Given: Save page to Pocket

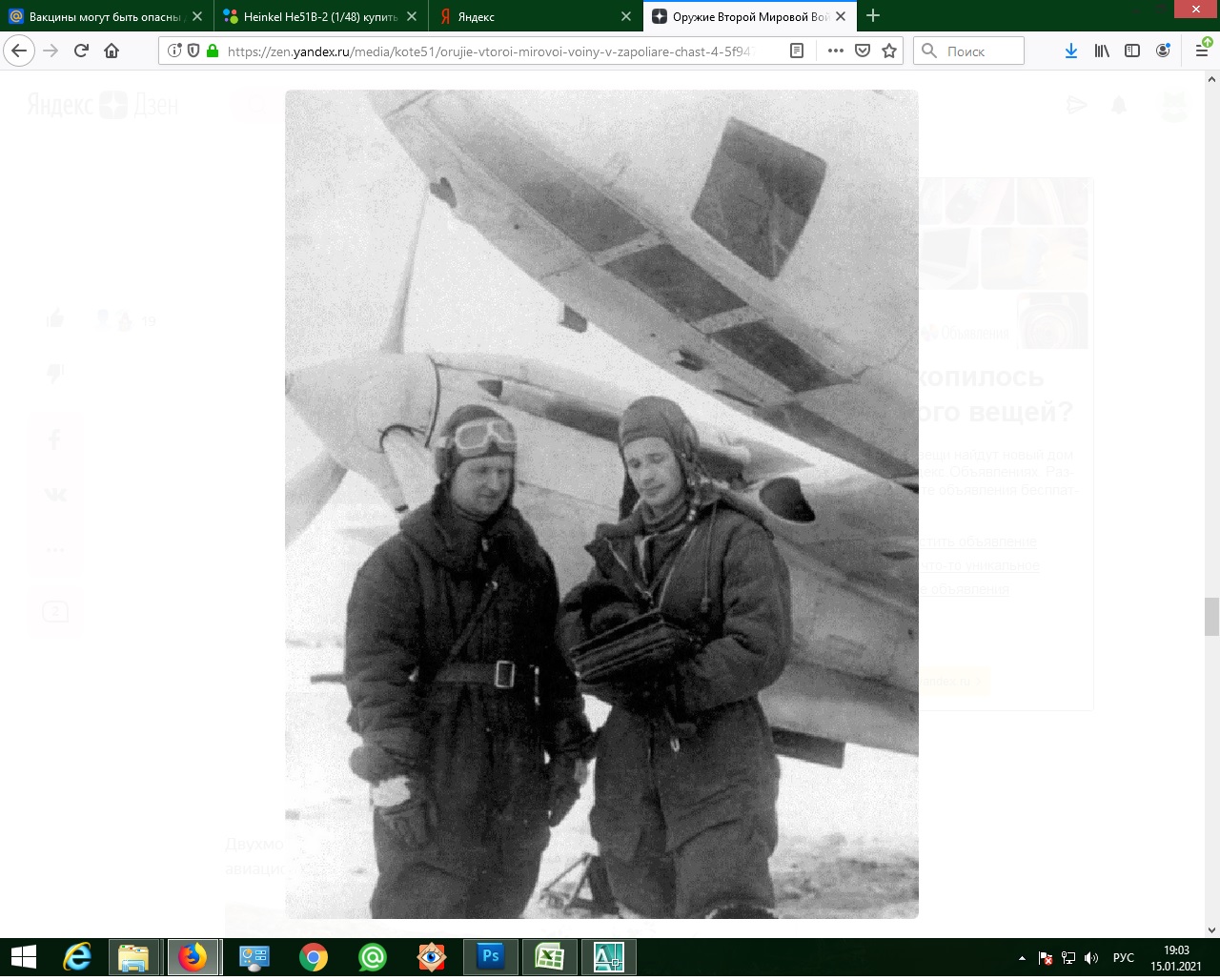Looking at the screenshot, I should coord(863,51).
